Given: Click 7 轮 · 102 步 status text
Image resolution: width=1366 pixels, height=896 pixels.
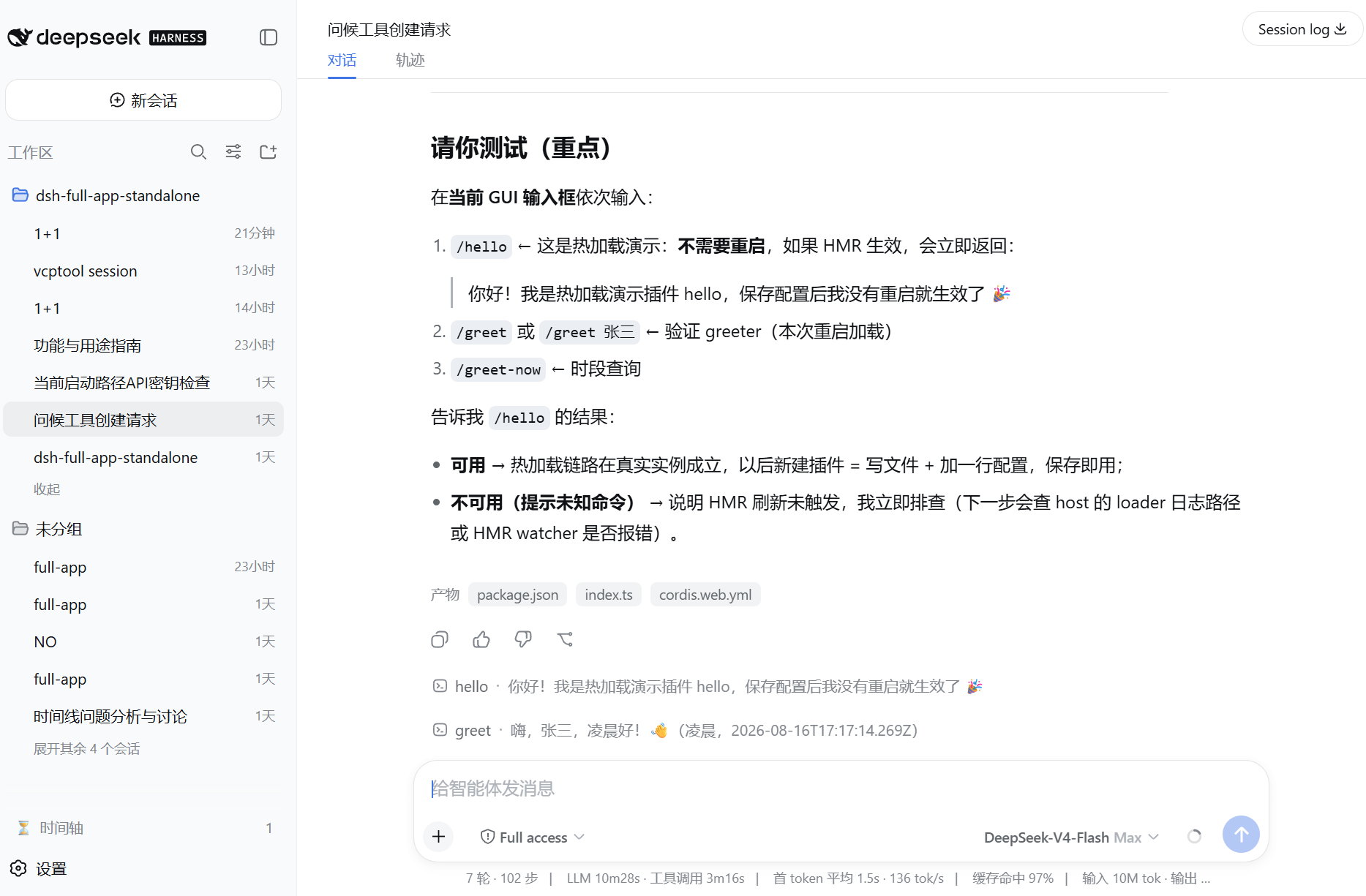Looking at the screenshot, I should [502, 878].
